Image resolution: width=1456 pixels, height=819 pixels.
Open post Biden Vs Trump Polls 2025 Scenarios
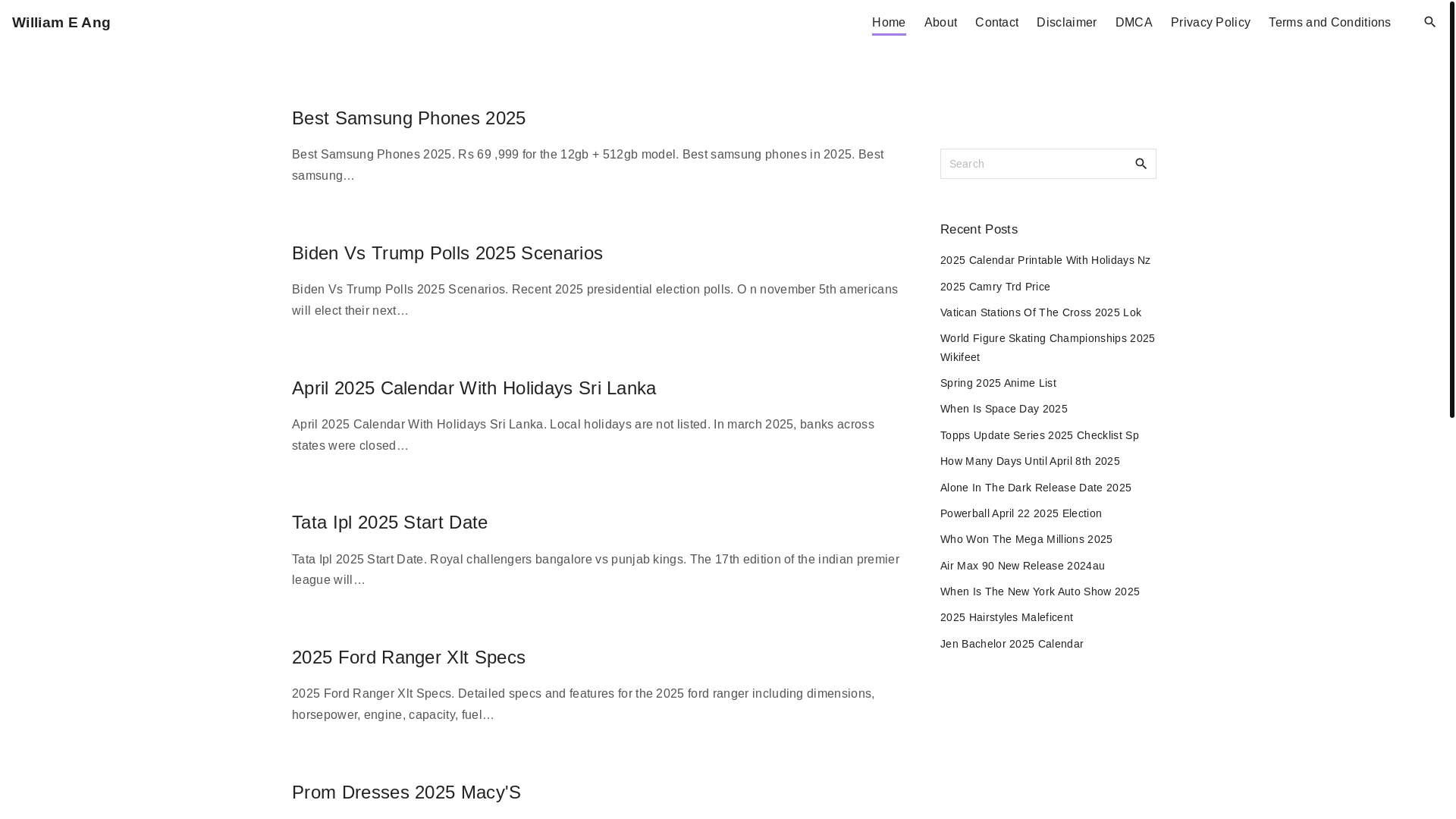[447, 253]
